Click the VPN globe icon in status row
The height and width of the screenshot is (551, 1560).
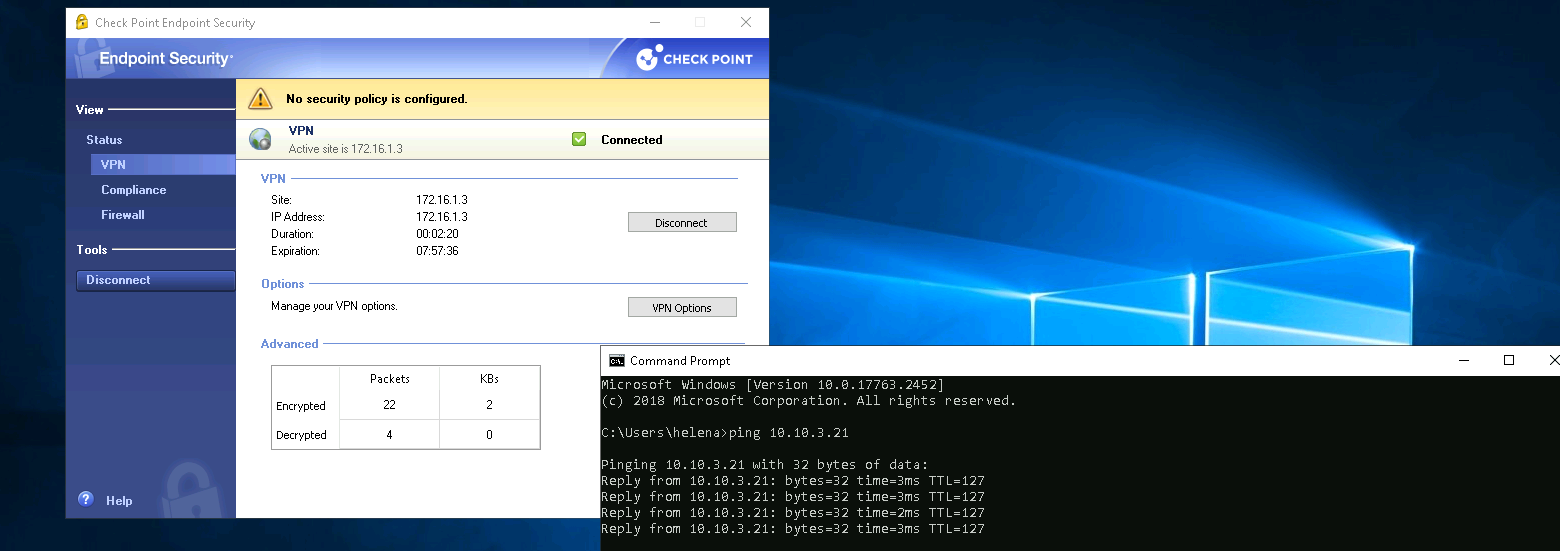[260, 140]
